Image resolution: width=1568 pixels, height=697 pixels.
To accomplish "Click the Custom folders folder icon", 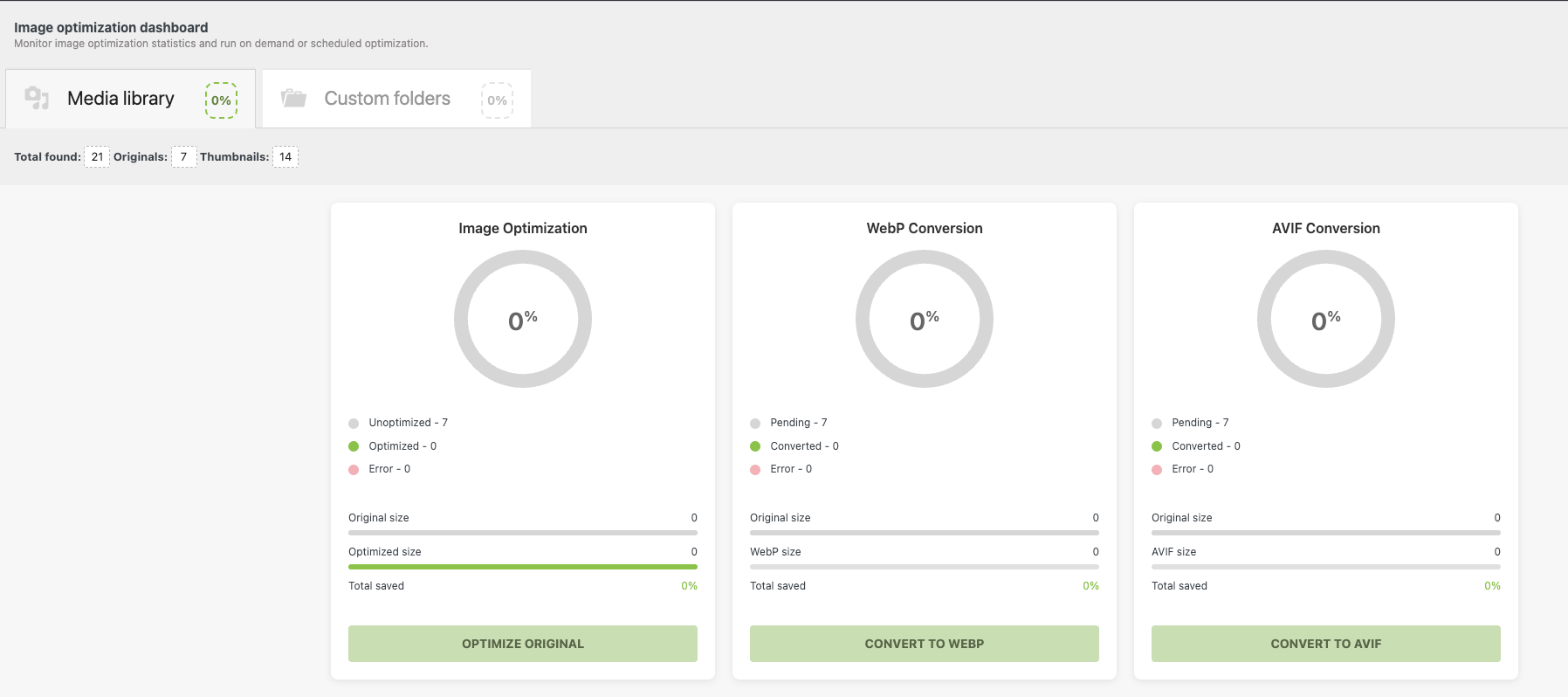I will coord(293,98).
